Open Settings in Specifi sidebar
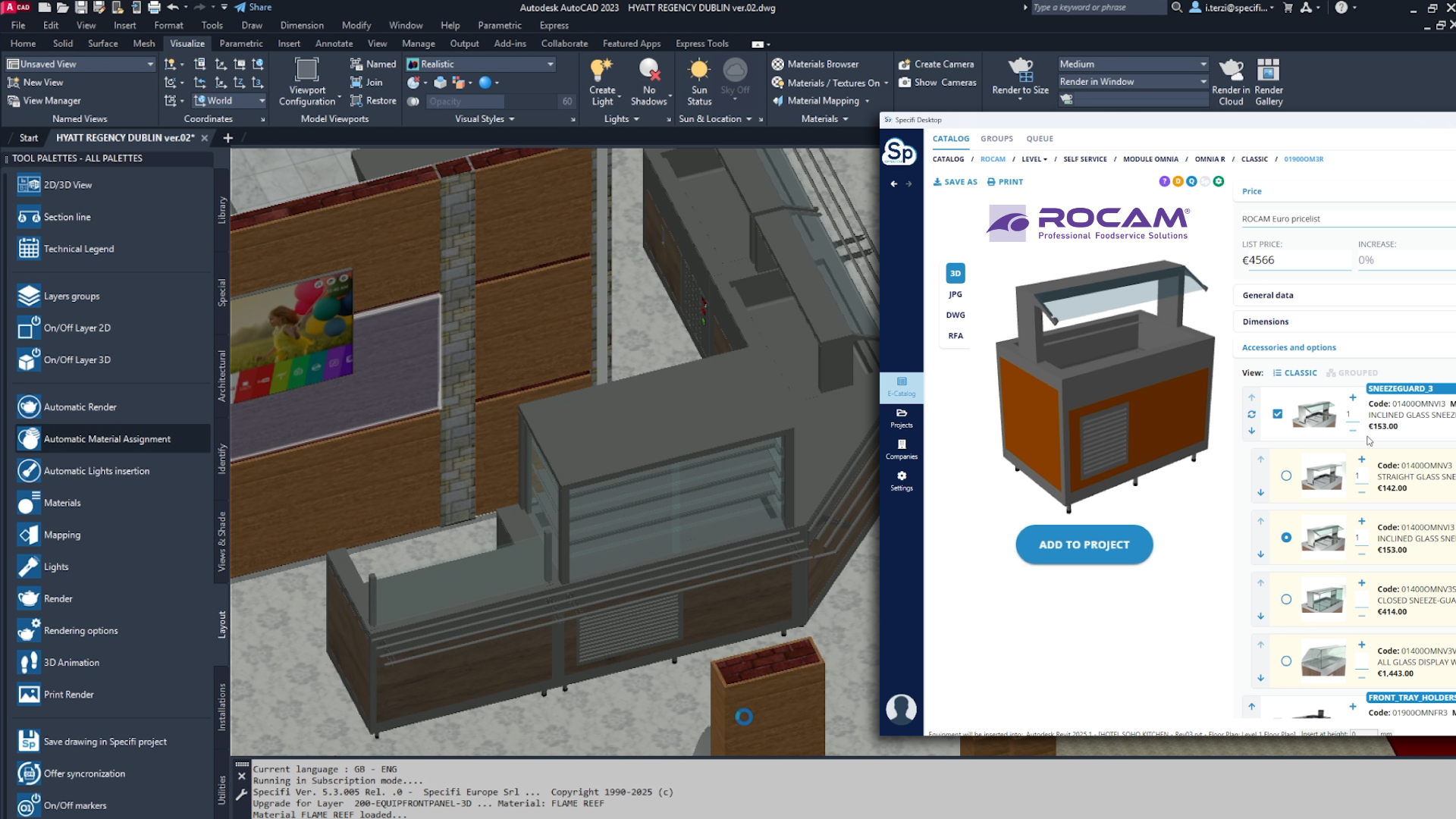The width and height of the screenshot is (1456, 819). coord(901,481)
